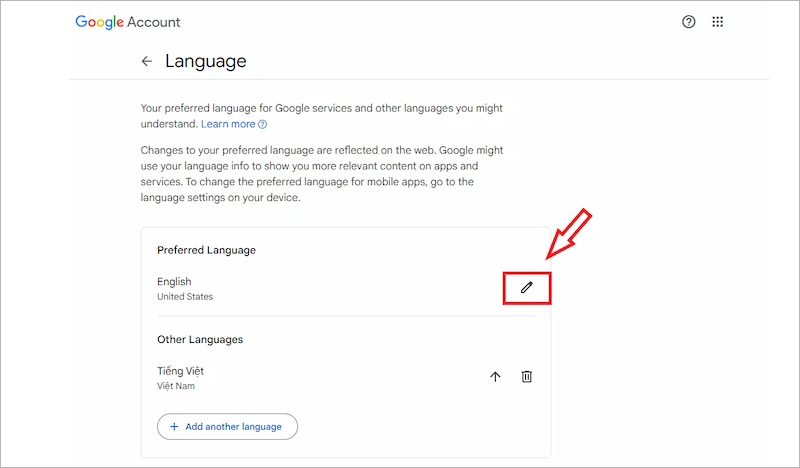Screen dimensions: 800x468
Task: Move Tiếng Việt up with the arrow
Action: [495, 377]
